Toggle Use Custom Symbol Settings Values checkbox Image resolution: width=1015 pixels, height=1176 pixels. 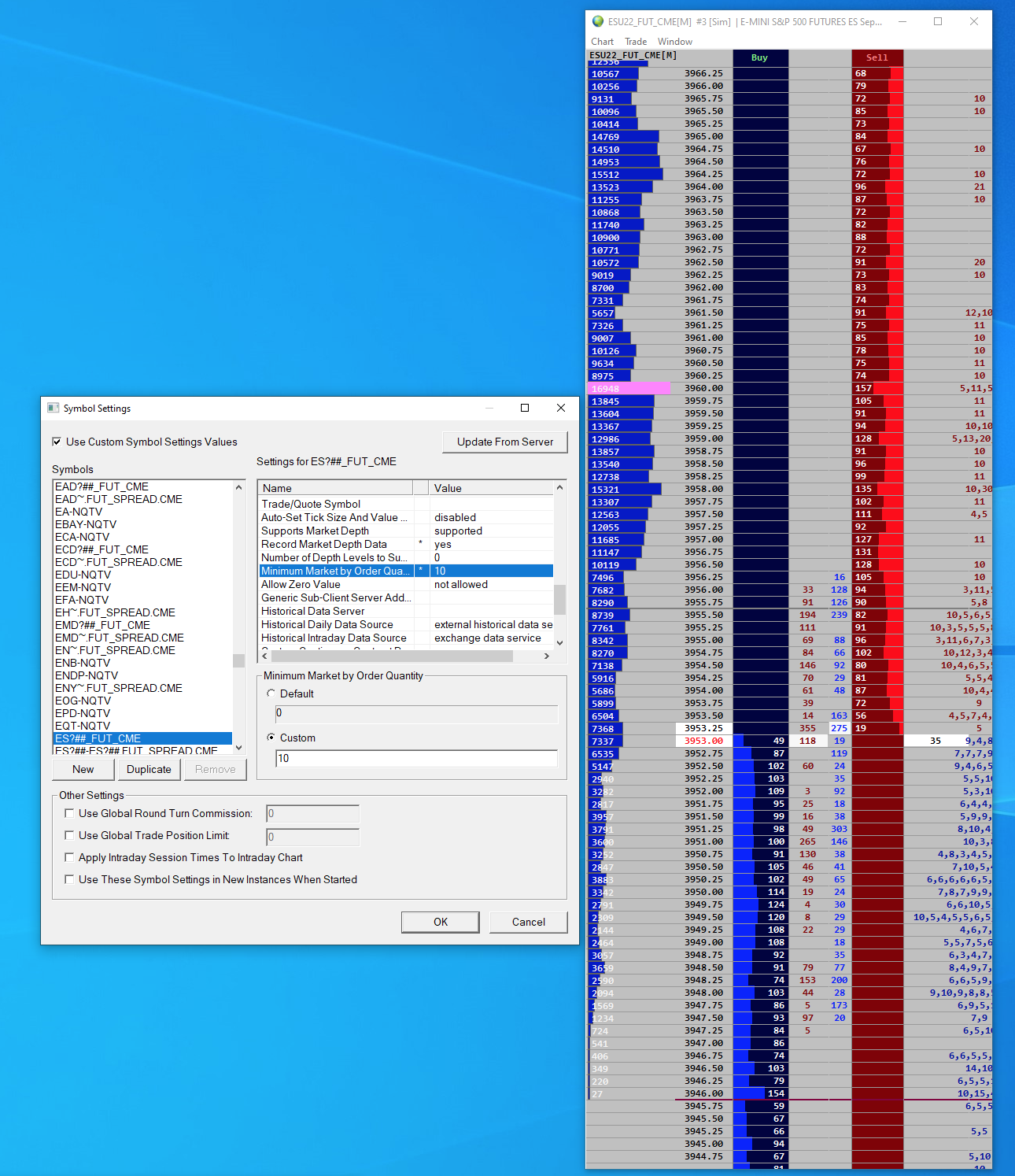(x=57, y=442)
